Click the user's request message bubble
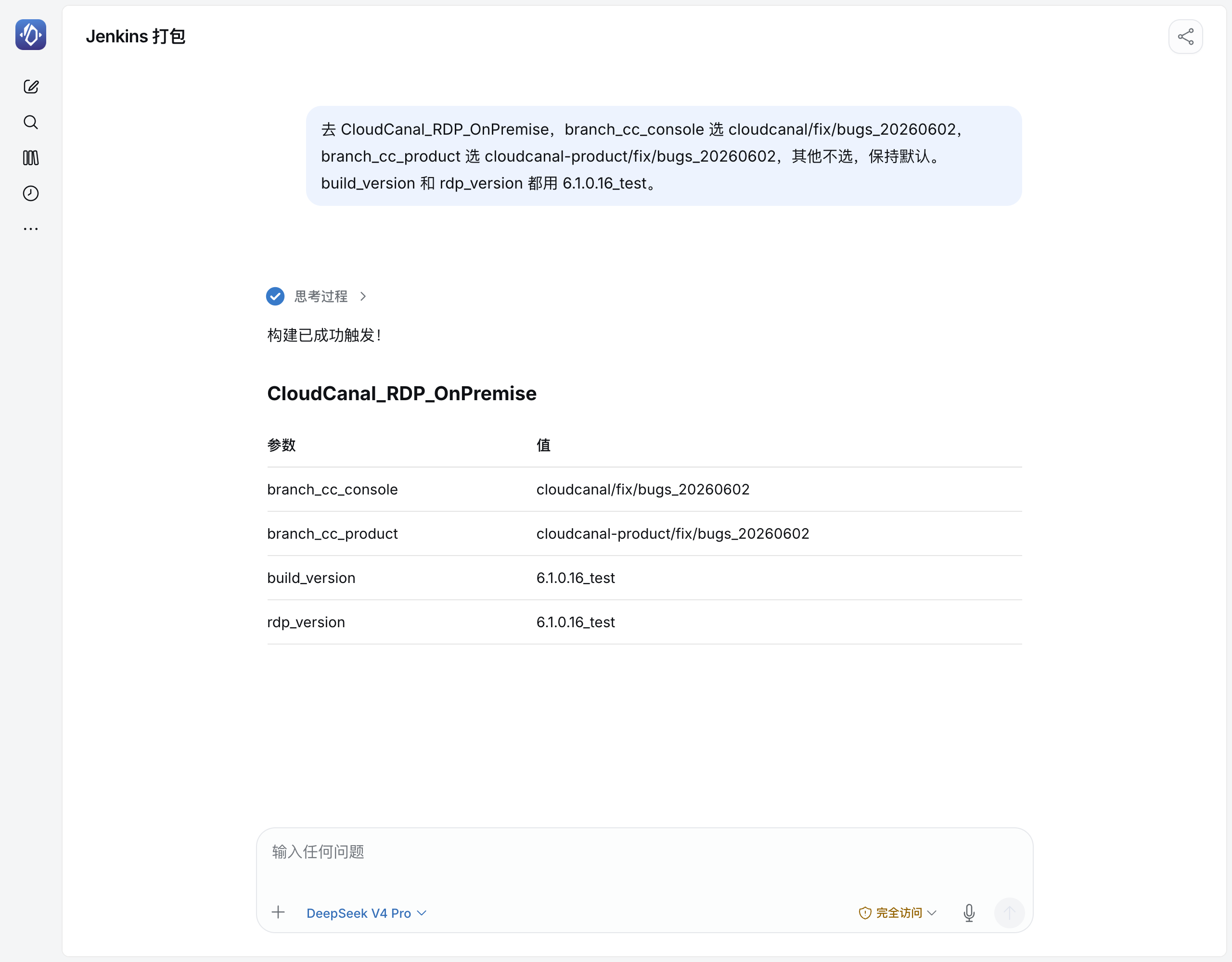 [x=663, y=156]
